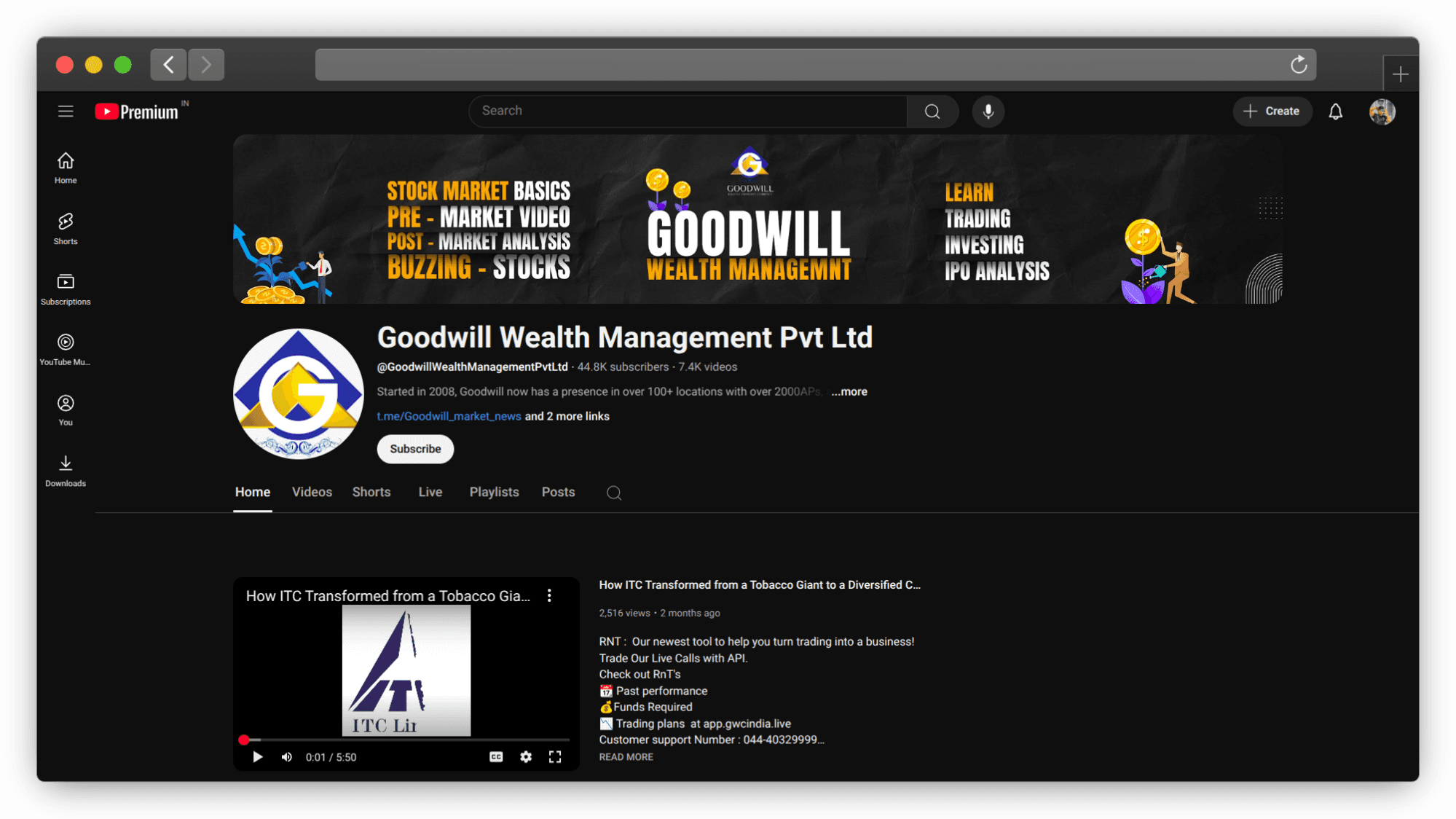Expand video description with READ MORE
Viewport: 1456px width, 819px height.
[626, 757]
